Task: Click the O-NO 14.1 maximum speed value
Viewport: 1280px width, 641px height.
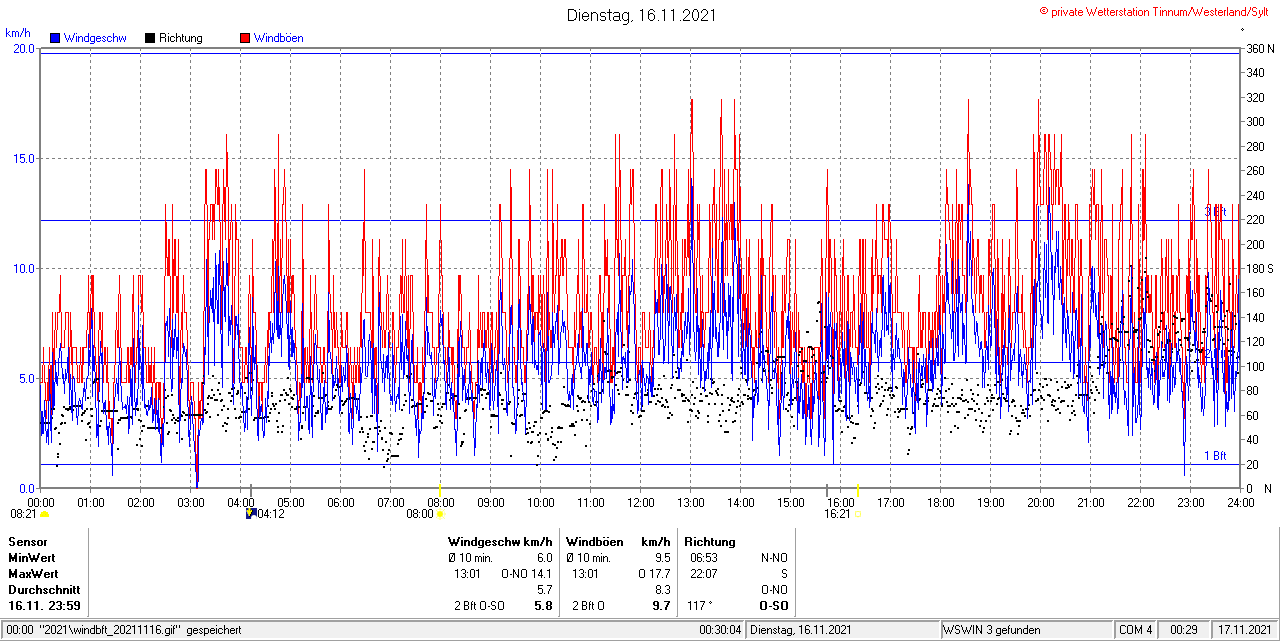Action: coord(525,574)
